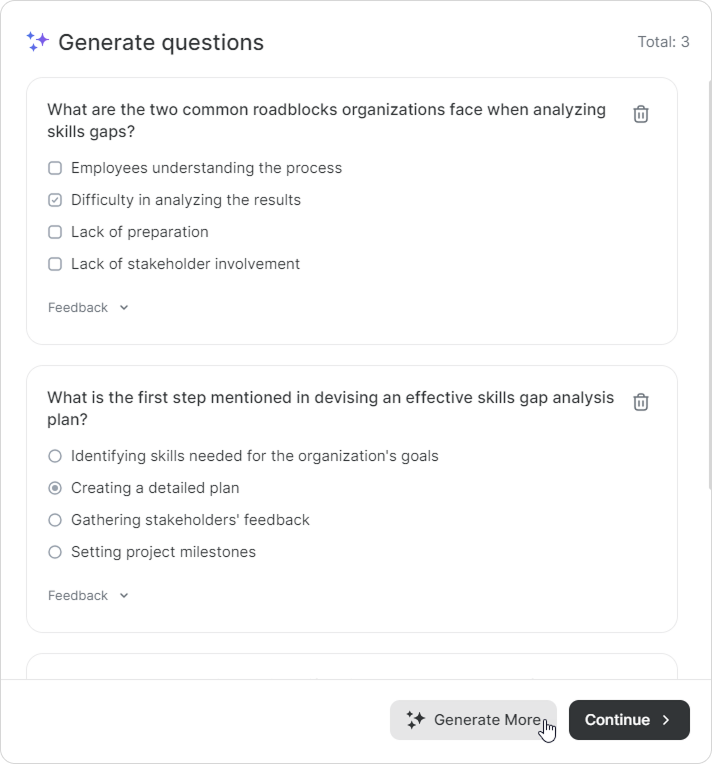
Task: Enable Lack of stakeholder involvement checkbox
Action: (x=55, y=264)
